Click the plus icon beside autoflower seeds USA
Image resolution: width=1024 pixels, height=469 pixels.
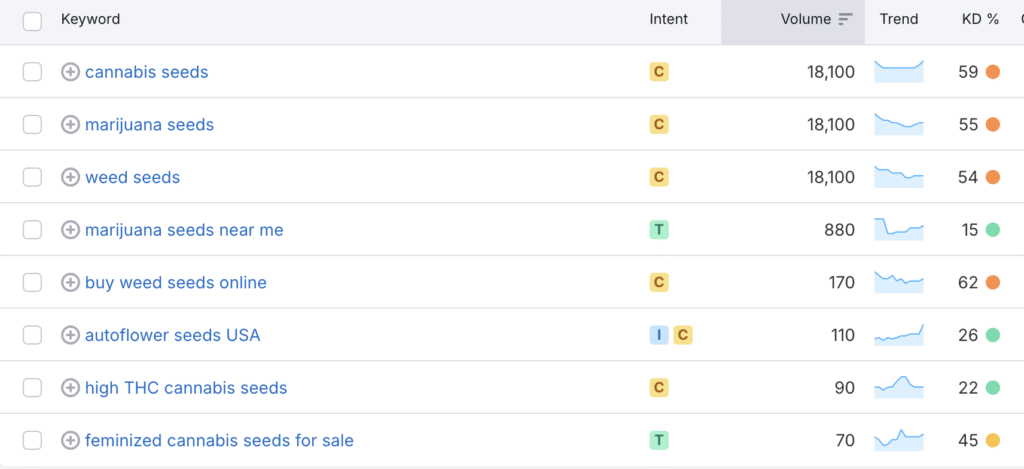click(x=71, y=335)
